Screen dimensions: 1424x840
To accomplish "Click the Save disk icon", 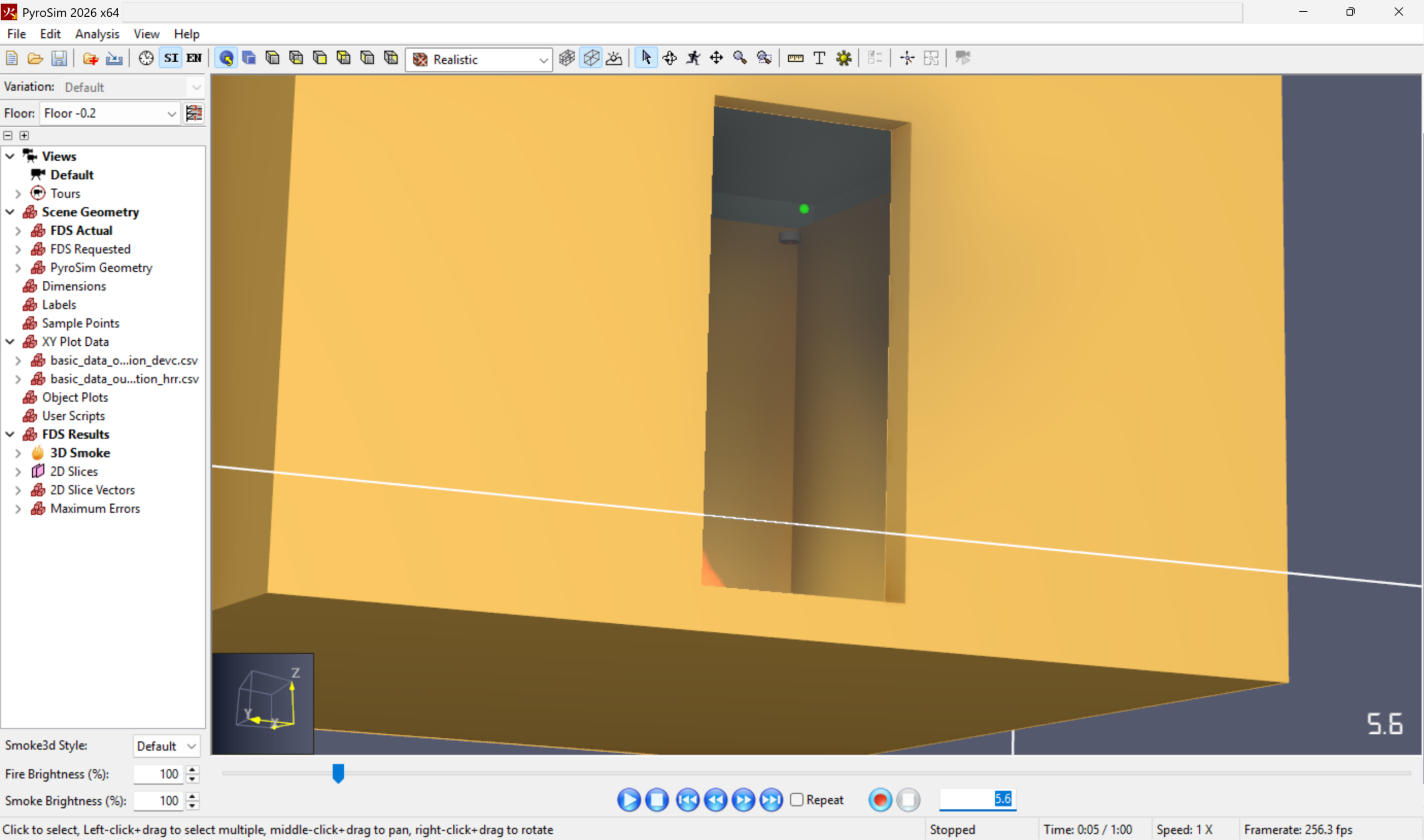I will (59, 58).
